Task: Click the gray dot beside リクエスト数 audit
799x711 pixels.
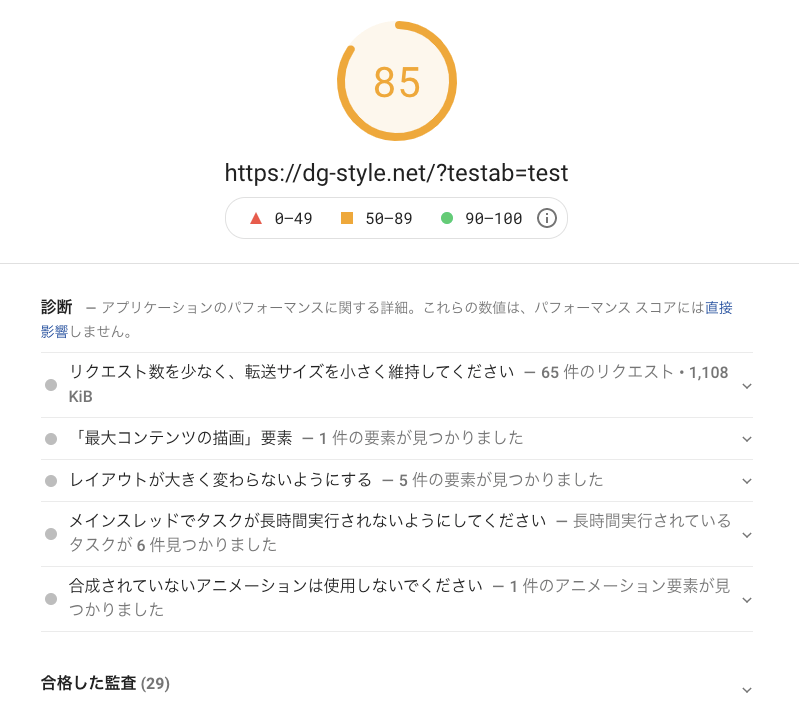Action: tap(50, 385)
